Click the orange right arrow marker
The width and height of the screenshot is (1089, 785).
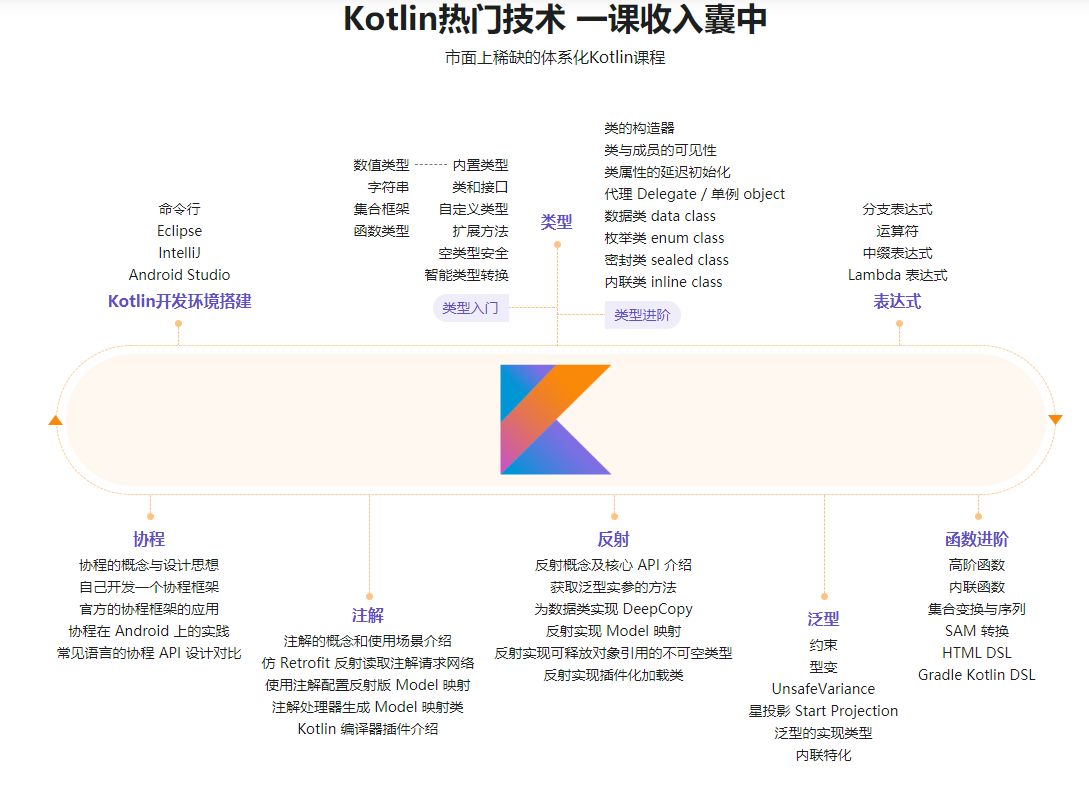[x=1055, y=419]
